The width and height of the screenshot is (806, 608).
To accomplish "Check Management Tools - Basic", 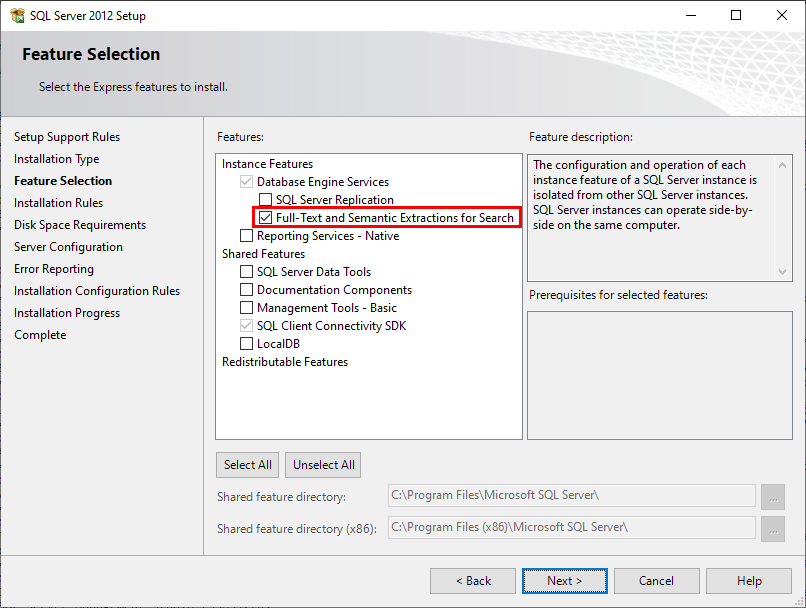I will click(x=247, y=307).
